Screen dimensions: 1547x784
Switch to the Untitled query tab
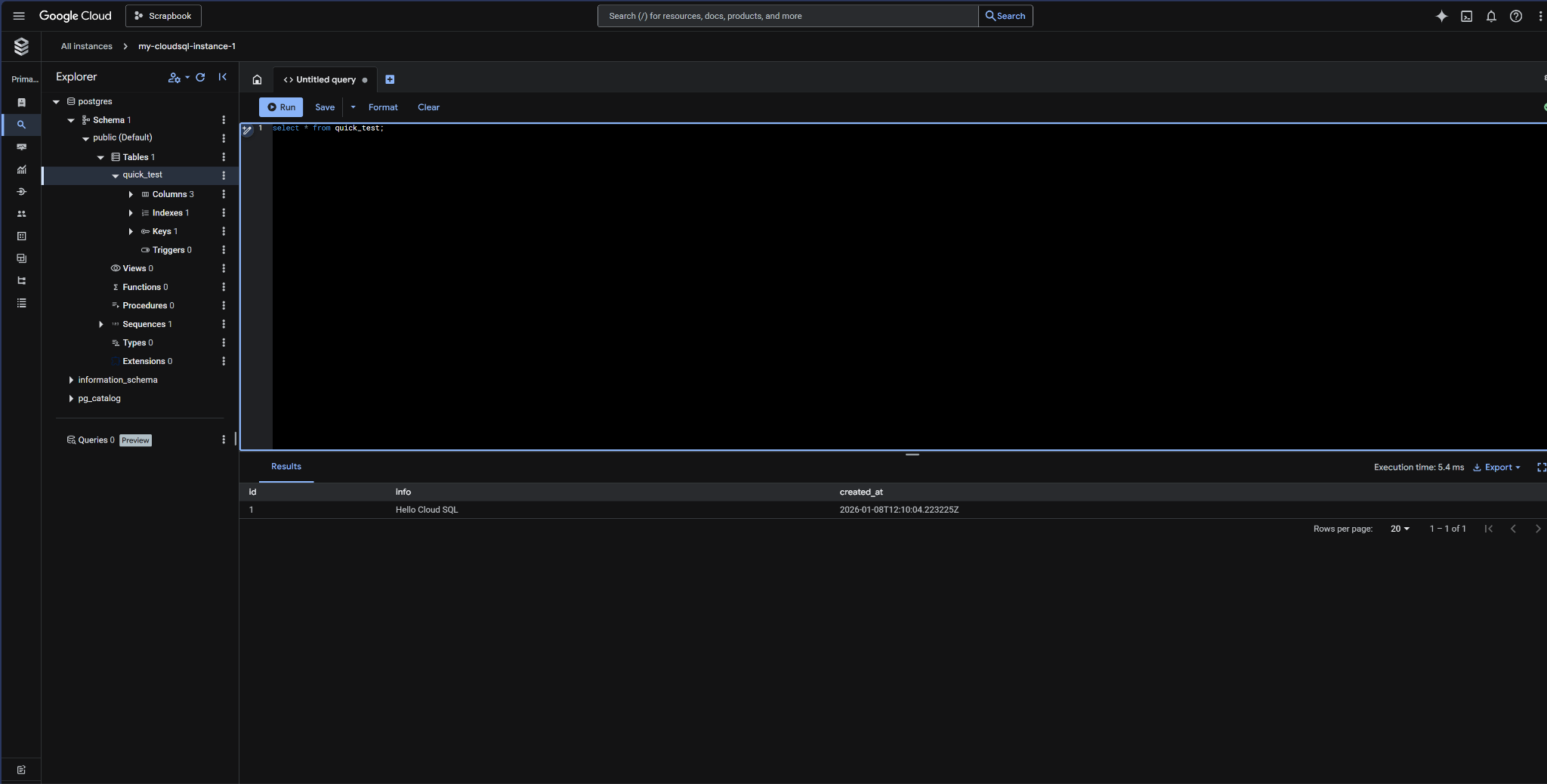[325, 79]
